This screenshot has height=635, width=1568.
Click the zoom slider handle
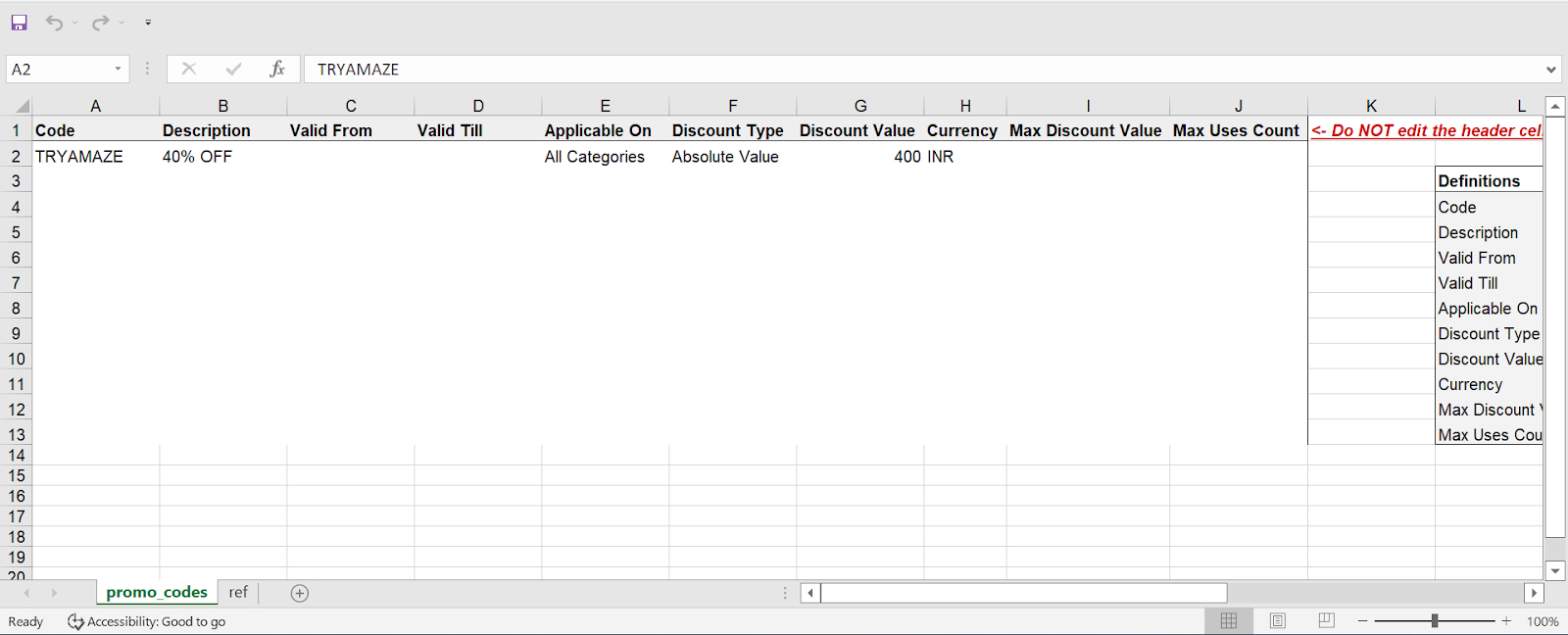click(1435, 620)
